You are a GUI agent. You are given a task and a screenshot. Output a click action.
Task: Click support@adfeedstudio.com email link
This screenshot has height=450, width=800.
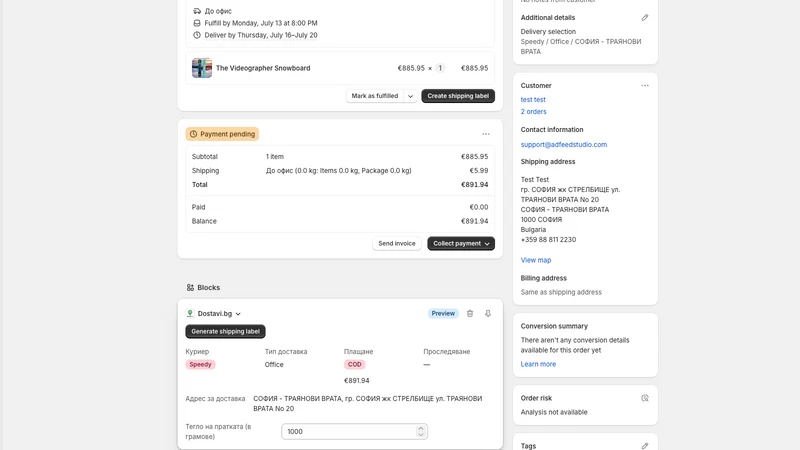coord(564,144)
